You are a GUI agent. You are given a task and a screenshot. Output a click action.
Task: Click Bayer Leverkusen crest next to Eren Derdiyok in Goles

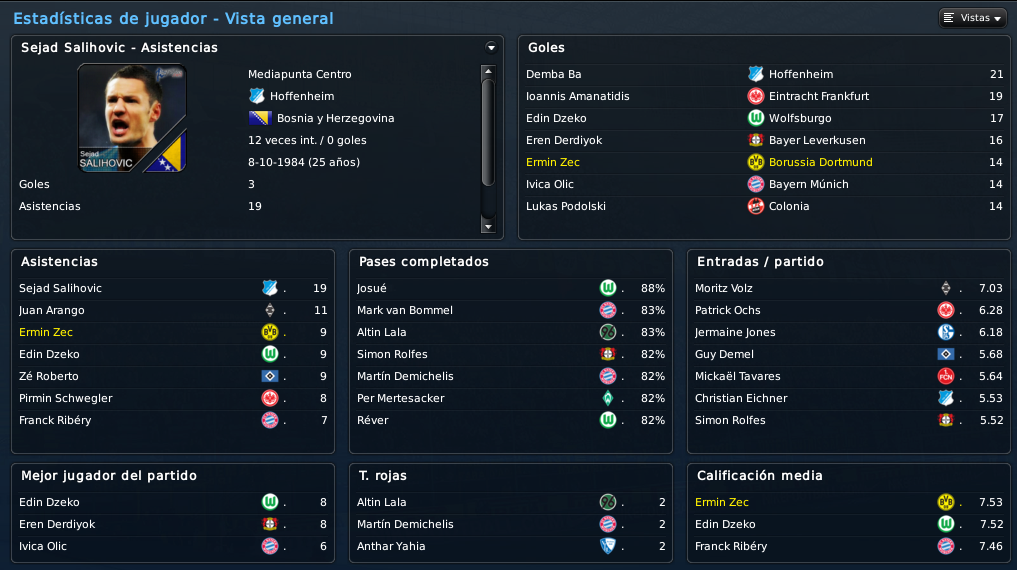point(755,140)
